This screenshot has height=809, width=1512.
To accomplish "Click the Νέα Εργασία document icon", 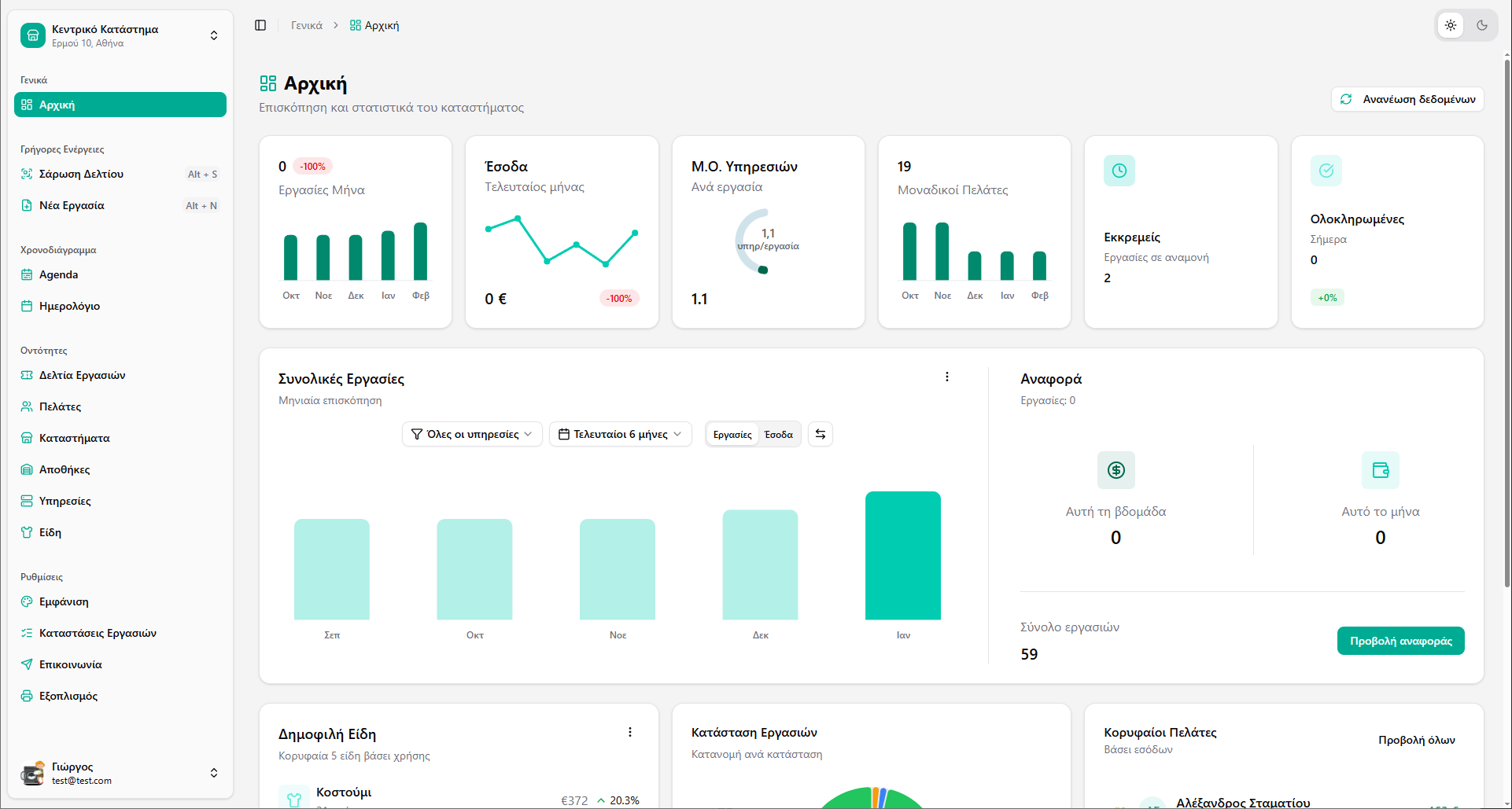I will pos(27,205).
